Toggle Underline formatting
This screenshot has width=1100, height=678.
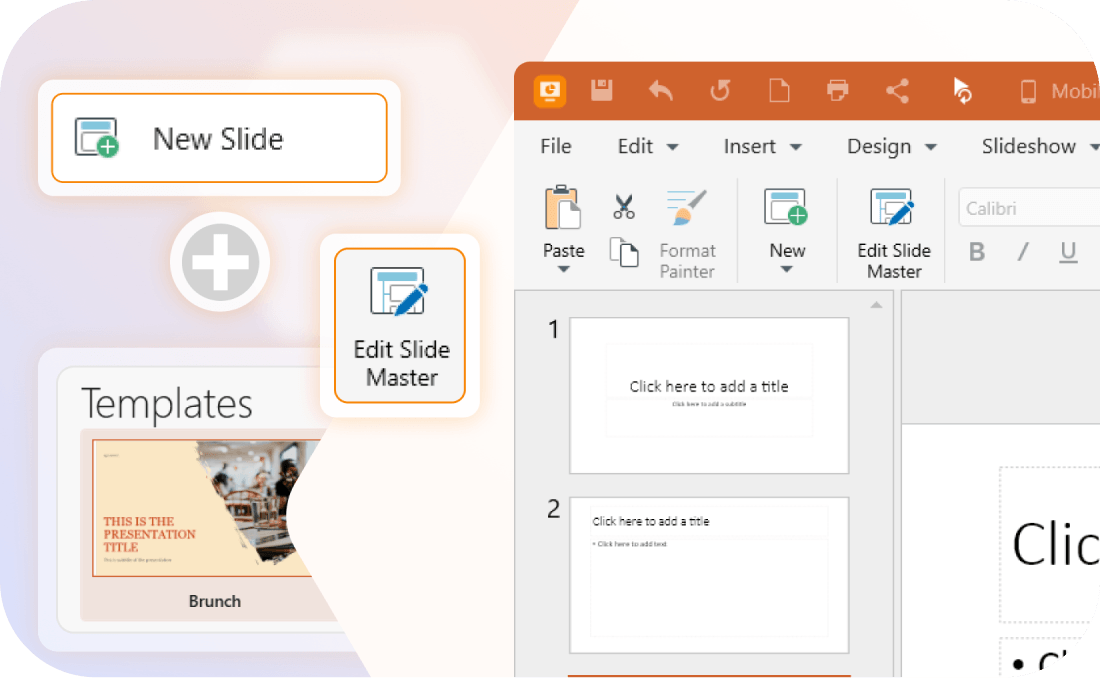tap(1068, 252)
